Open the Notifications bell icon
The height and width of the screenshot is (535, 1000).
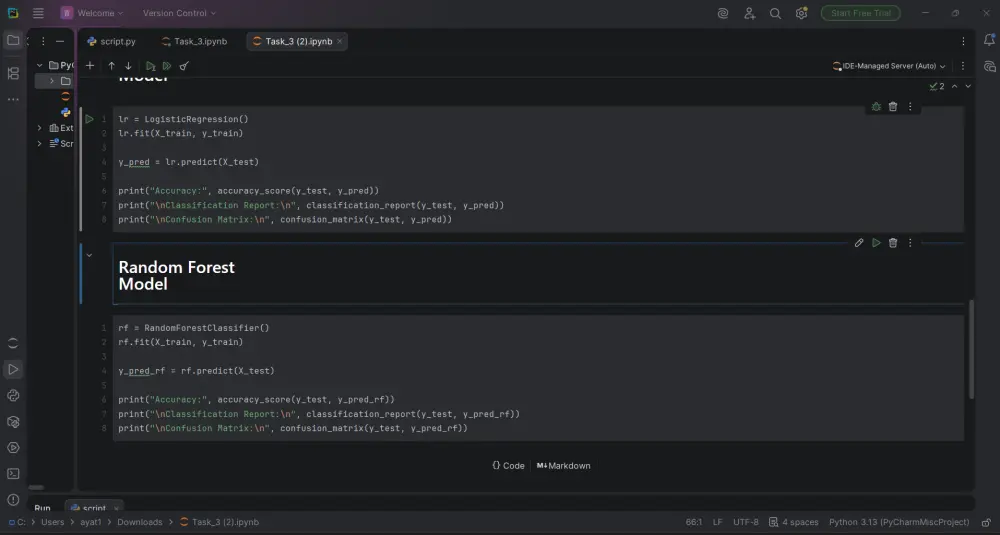[989, 40]
